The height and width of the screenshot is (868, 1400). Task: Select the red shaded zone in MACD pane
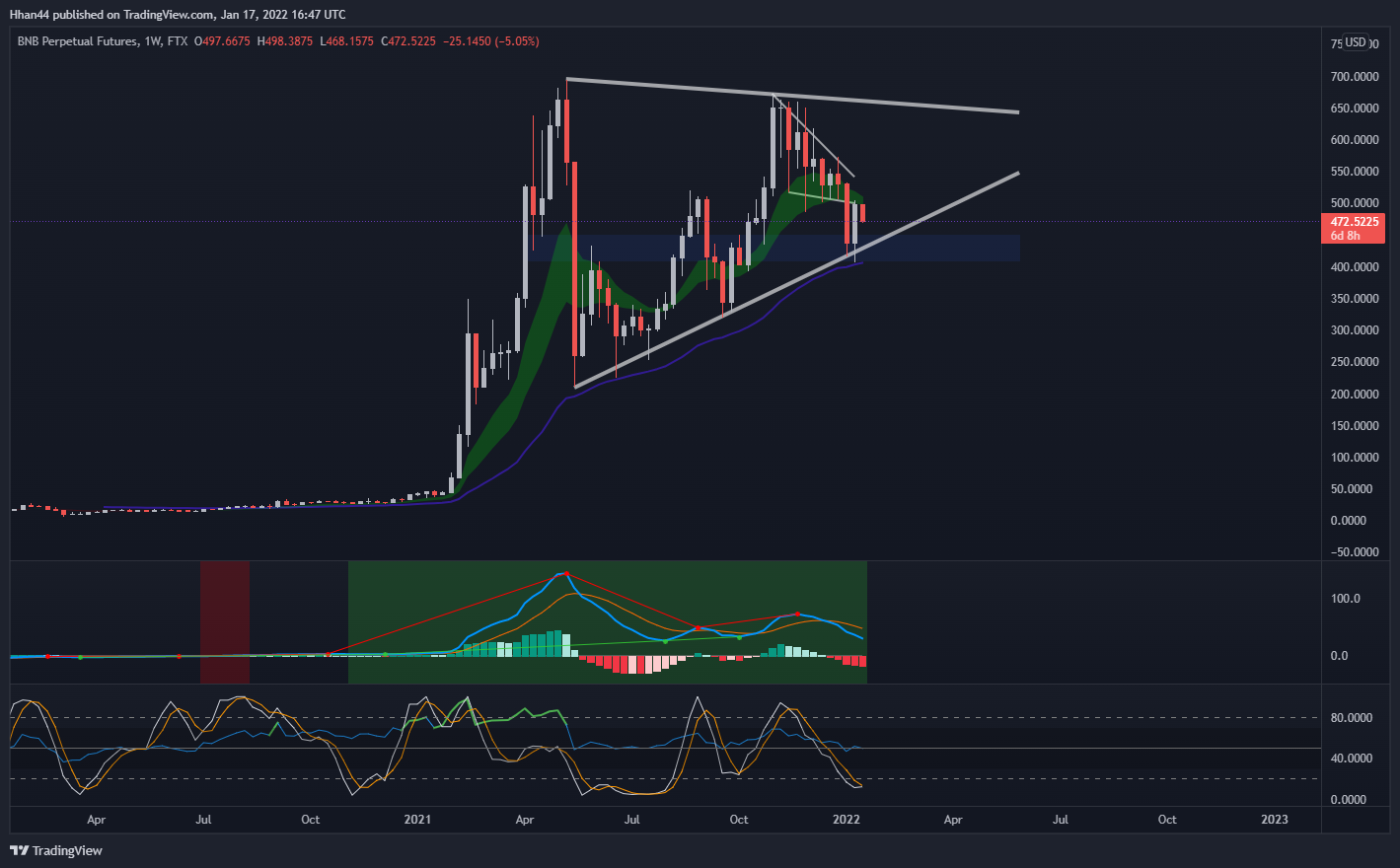(225, 621)
